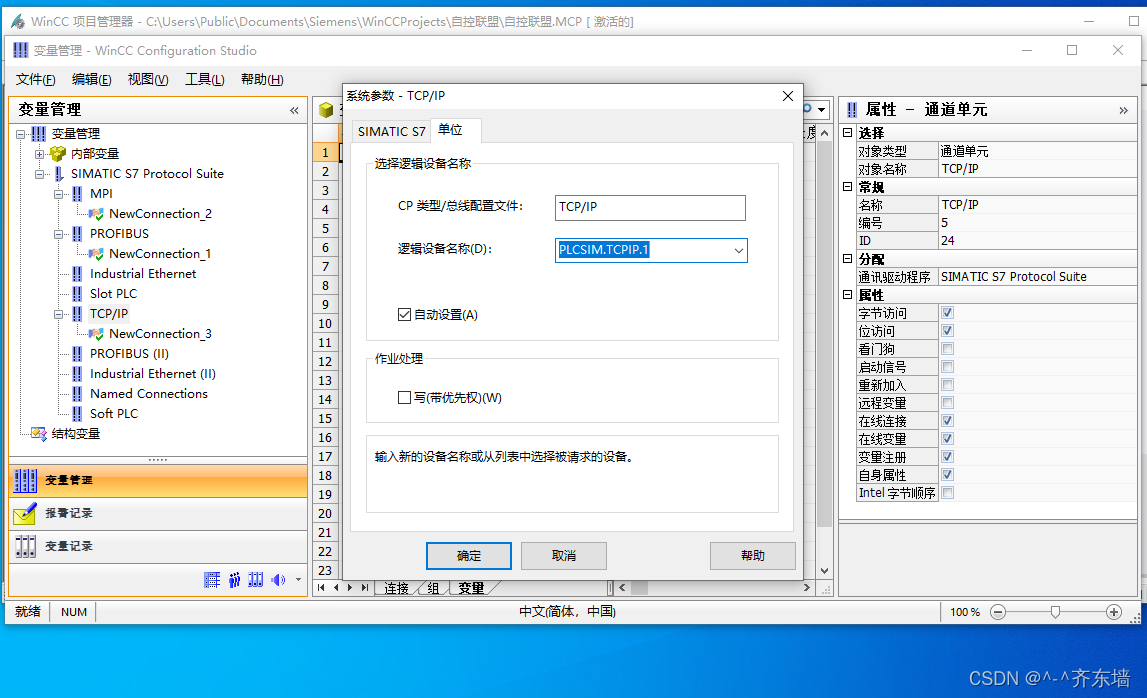Click the zoom slider handle
The image size is (1147, 698).
pyautogui.click(x=1055, y=612)
